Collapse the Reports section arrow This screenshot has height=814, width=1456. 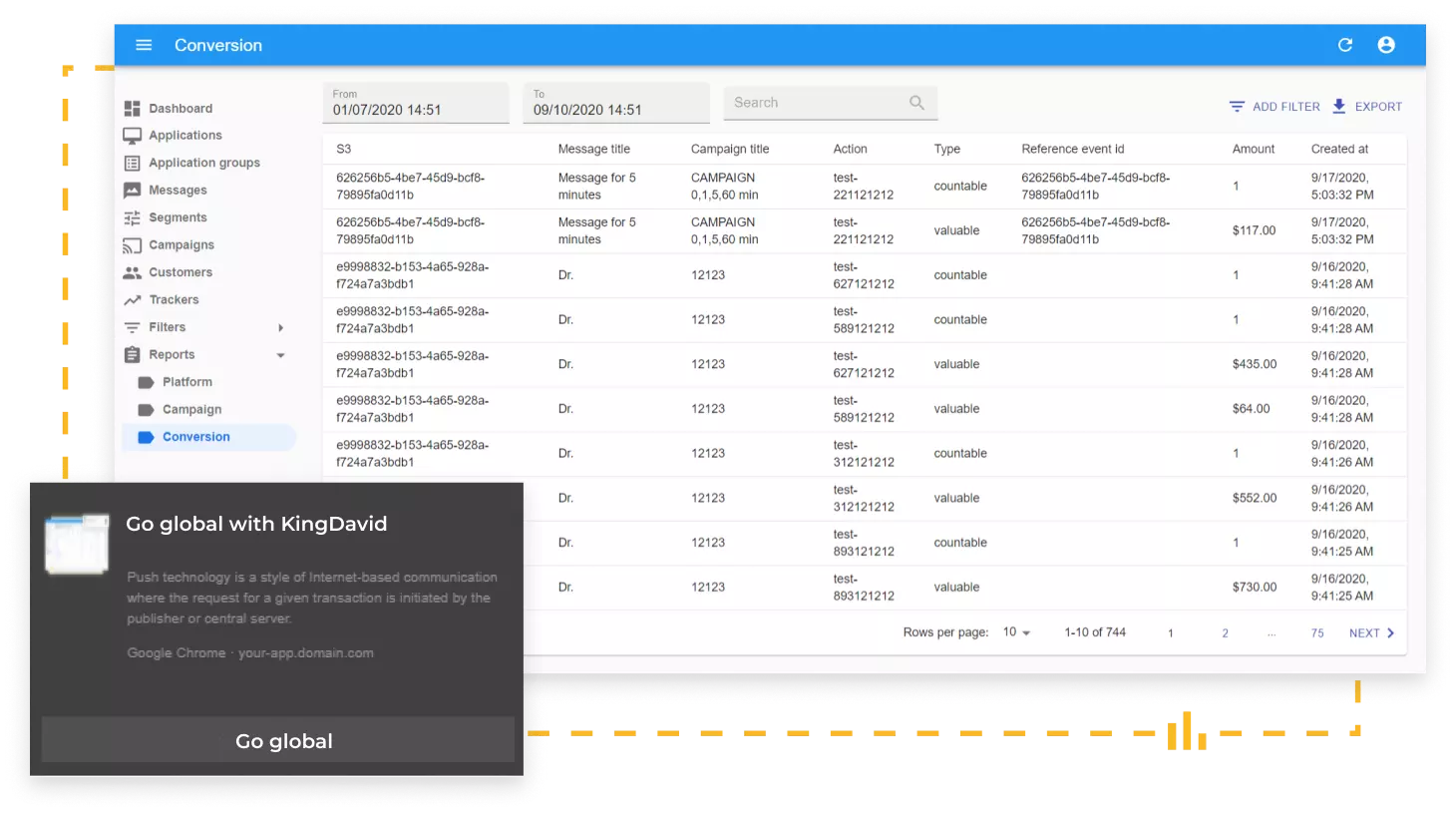[x=280, y=355]
